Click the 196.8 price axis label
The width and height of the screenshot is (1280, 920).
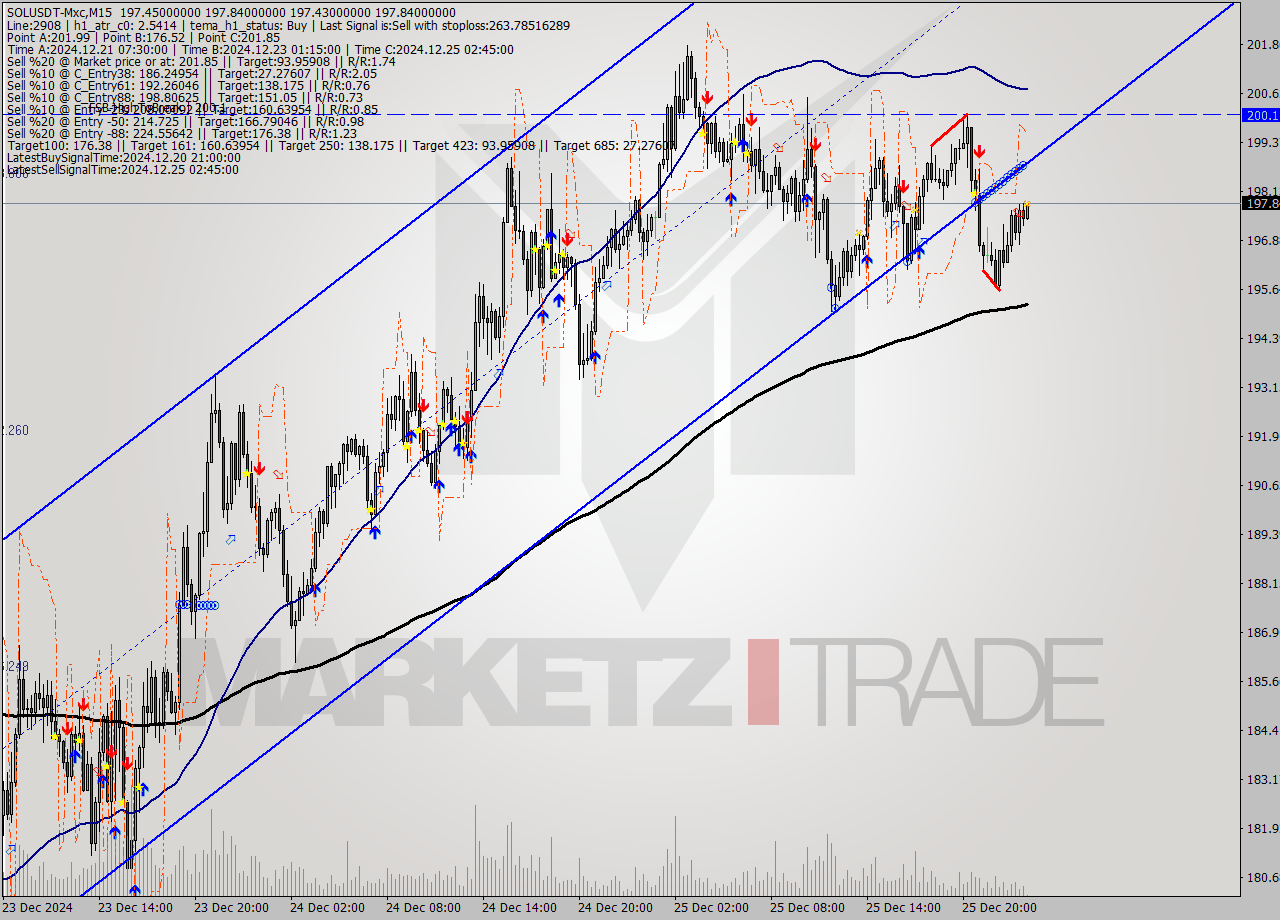click(1262, 240)
